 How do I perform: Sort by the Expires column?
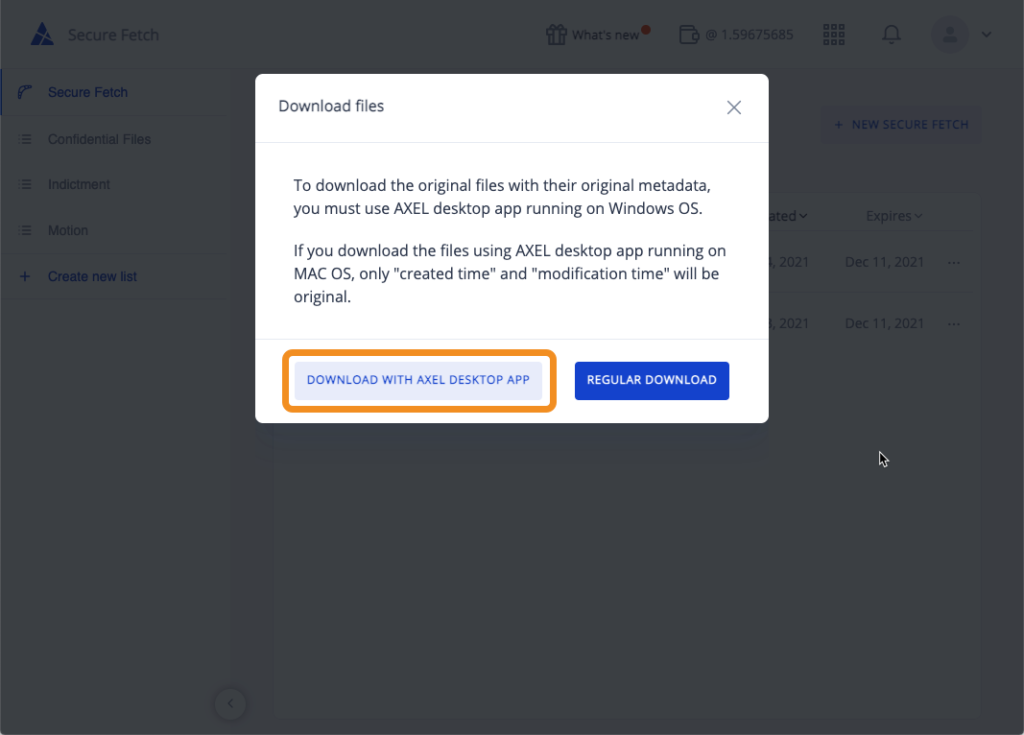(x=894, y=216)
